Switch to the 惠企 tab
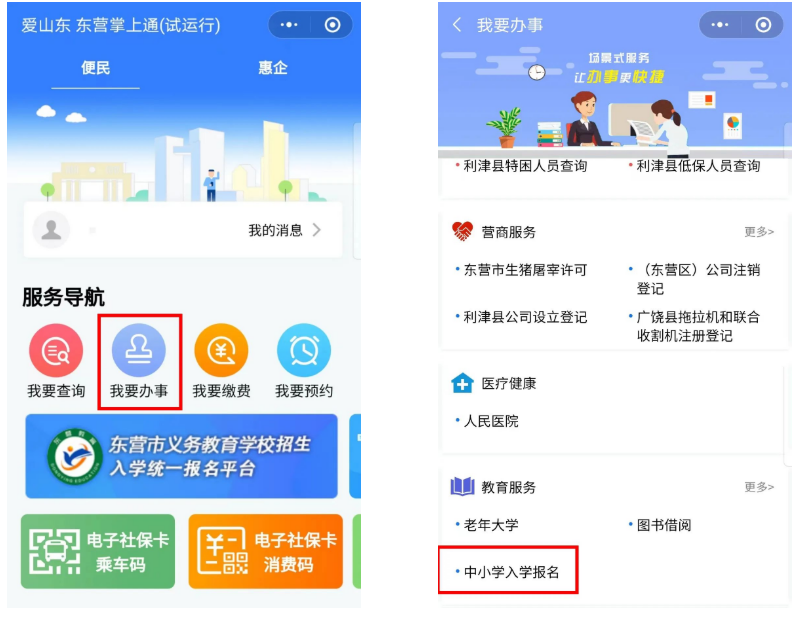The image size is (801, 618). tap(273, 68)
